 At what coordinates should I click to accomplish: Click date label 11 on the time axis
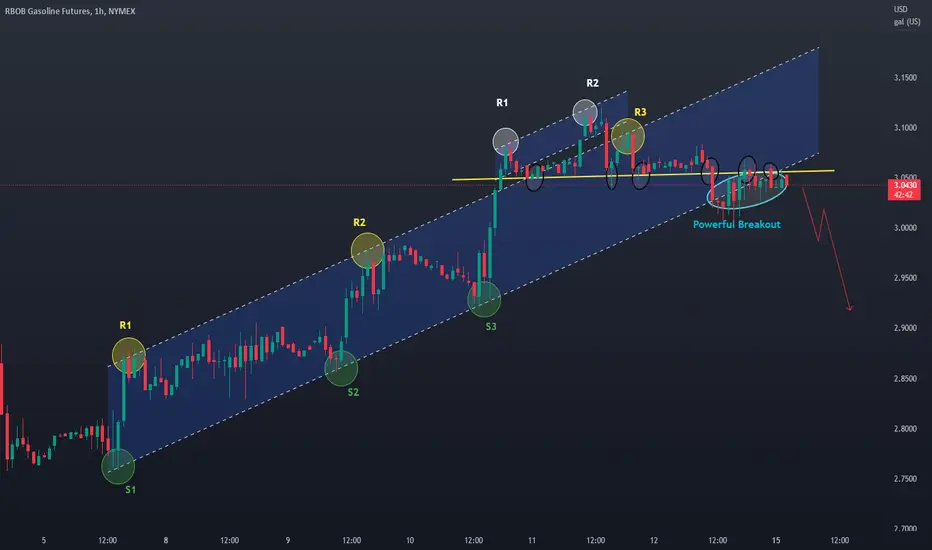click(531, 540)
